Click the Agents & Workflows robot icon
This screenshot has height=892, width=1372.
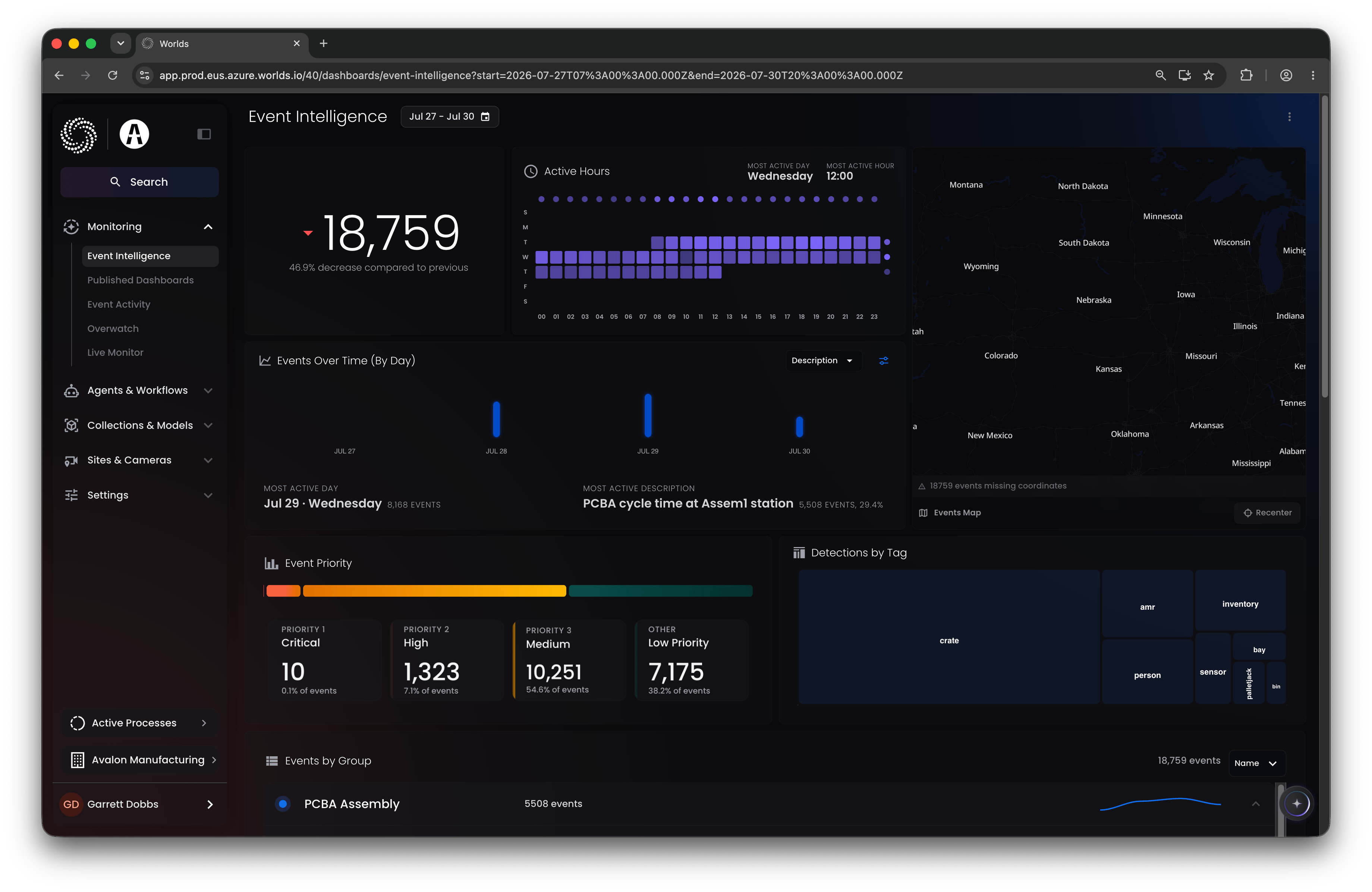(71, 391)
